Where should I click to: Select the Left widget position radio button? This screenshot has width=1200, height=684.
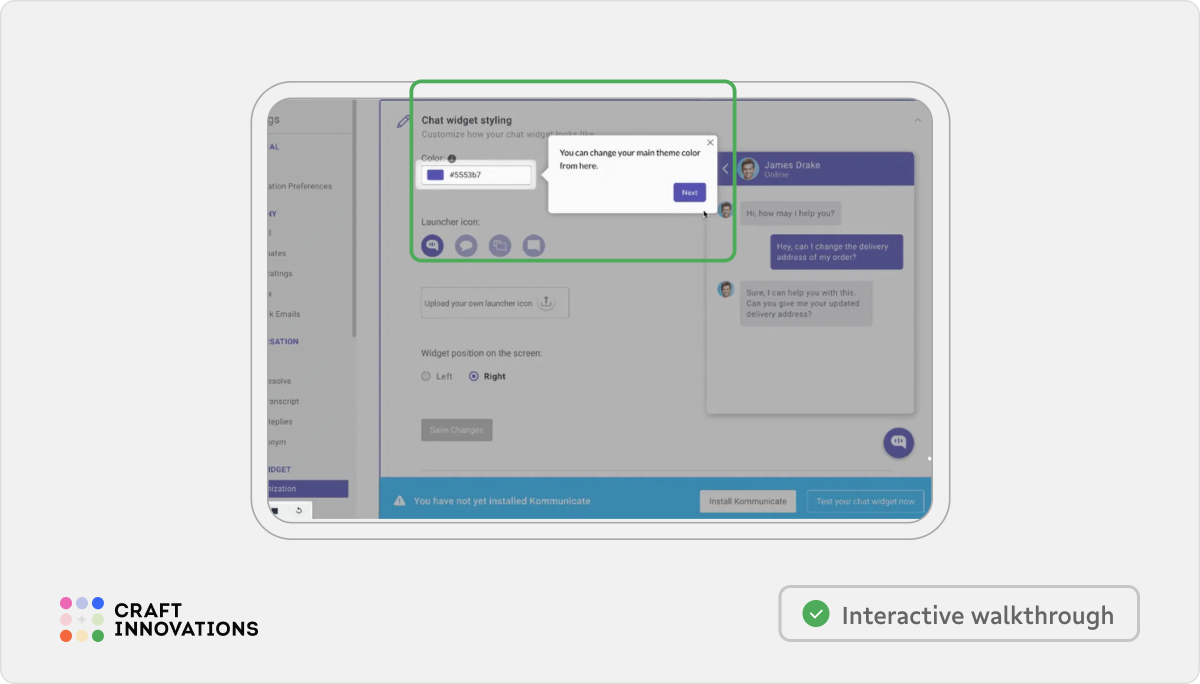(425, 376)
